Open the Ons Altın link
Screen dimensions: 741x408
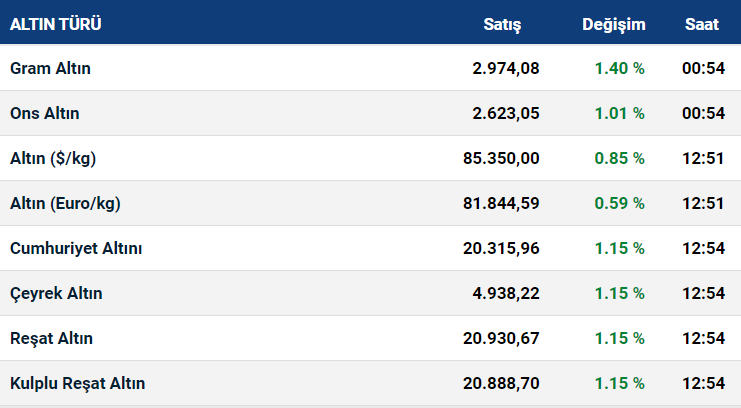[x=44, y=113]
